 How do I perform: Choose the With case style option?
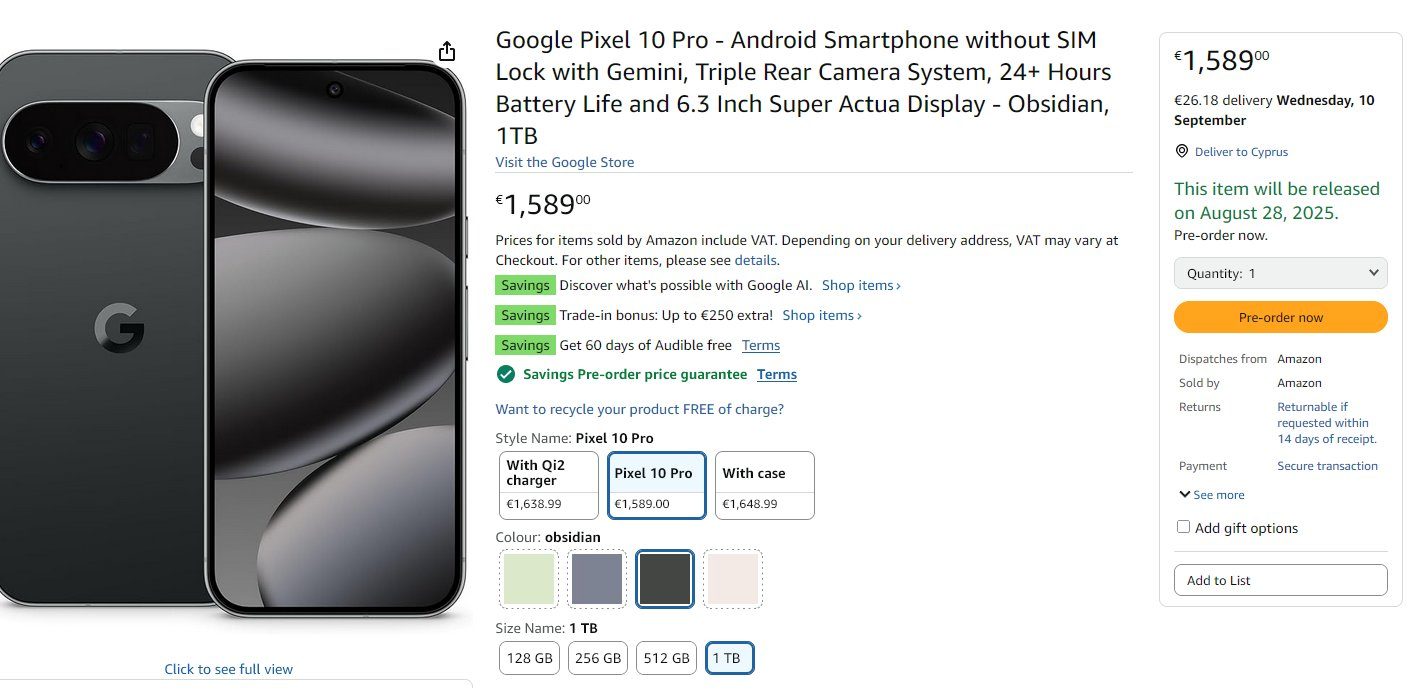click(x=764, y=485)
